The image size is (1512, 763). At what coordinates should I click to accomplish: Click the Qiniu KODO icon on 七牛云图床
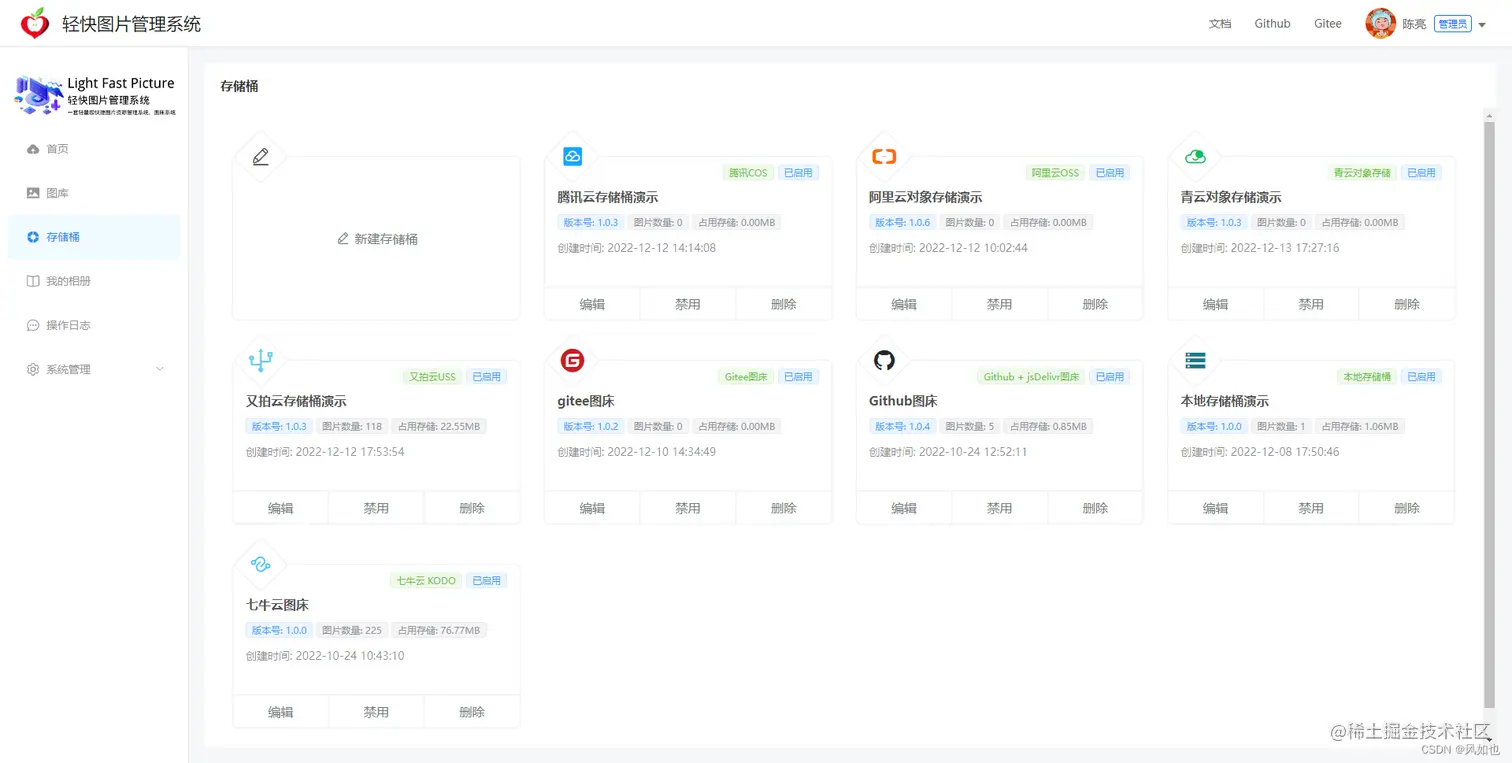pos(260,564)
